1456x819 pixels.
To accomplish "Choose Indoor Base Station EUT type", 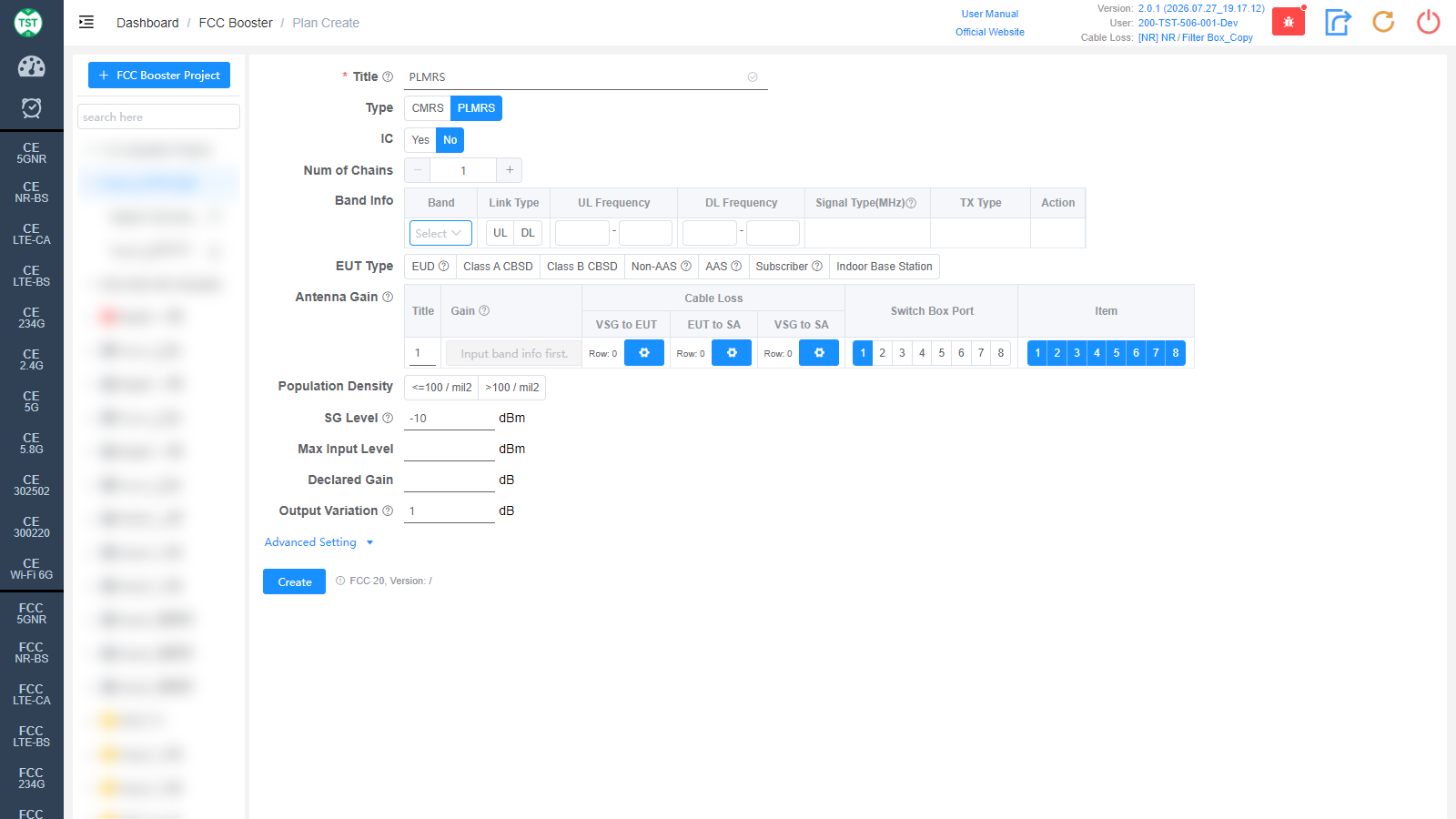I will pyautogui.click(x=885, y=267).
